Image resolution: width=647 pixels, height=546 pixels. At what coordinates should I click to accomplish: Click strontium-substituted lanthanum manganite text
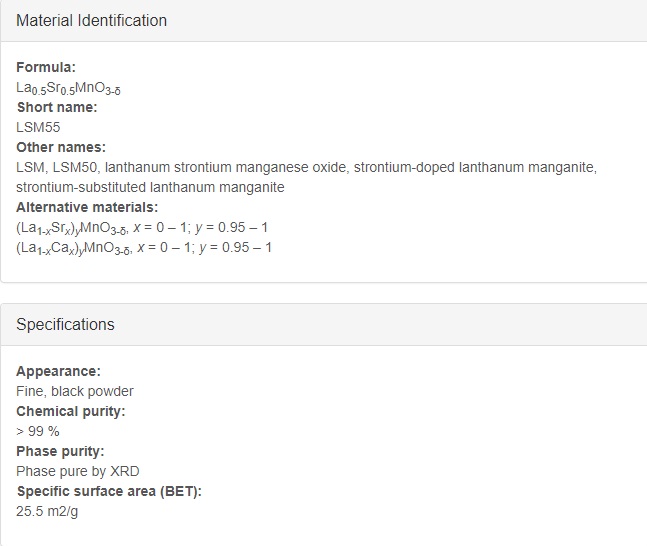150,187
